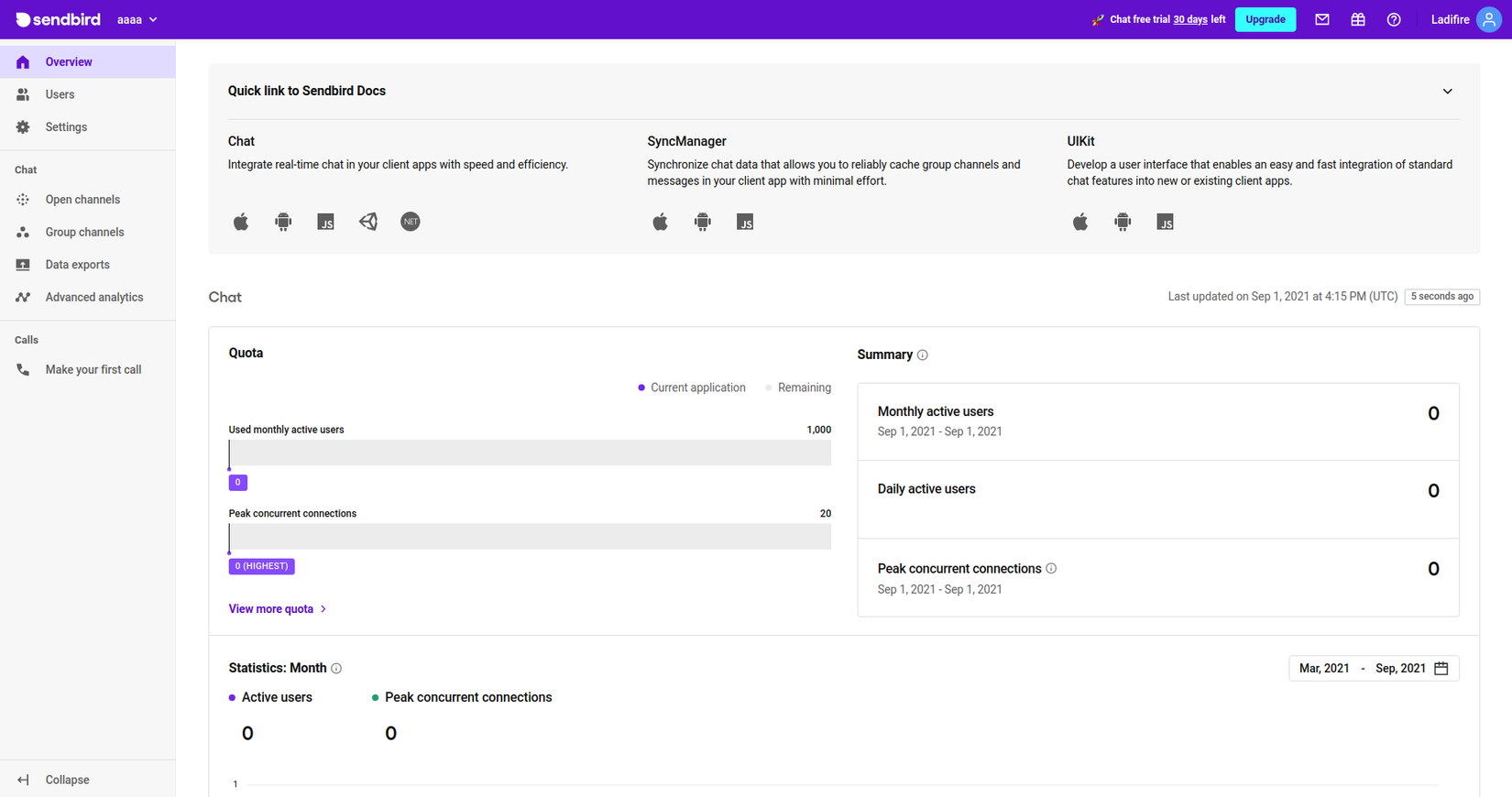Image resolution: width=1512 pixels, height=797 pixels.
Task: Click the Ladifire user avatar icon
Action: (x=1489, y=19)
